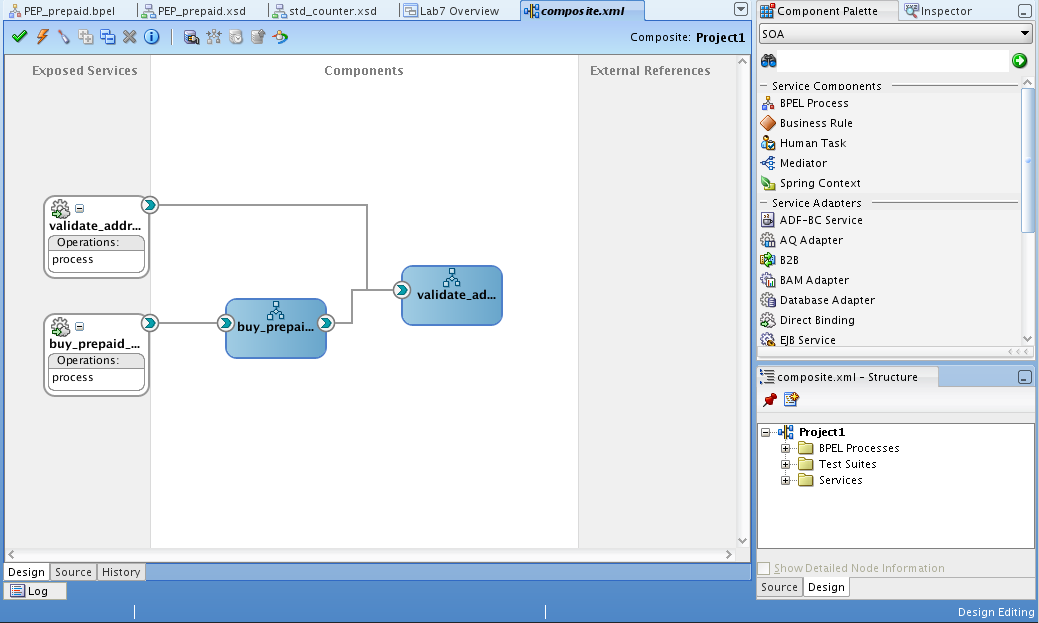
Task: Switch to PEP_prepaid.bpel tab
Action: point(62,11)
